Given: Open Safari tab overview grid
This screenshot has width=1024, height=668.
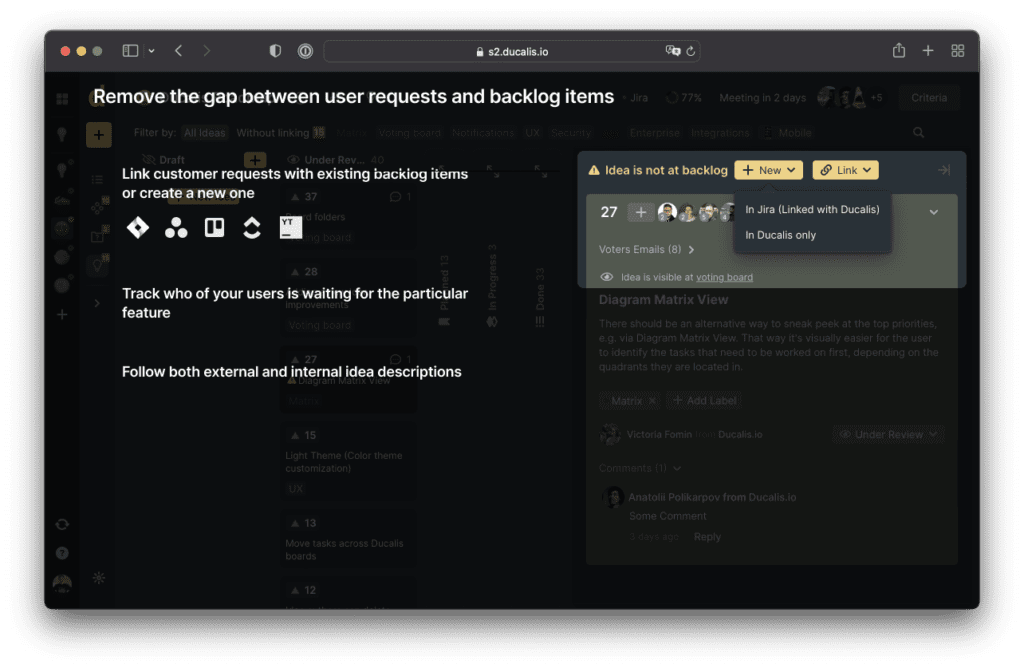Looking at the screenshot, I should (957, 51).
